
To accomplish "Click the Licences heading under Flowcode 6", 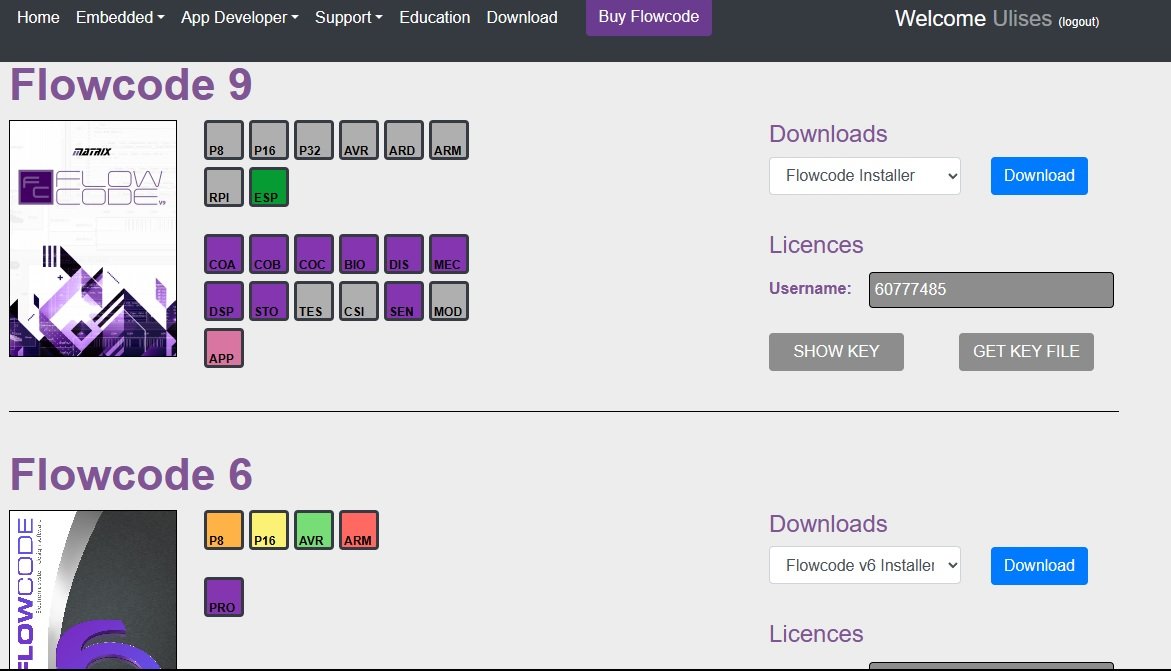I will click(x=816, y=634).
